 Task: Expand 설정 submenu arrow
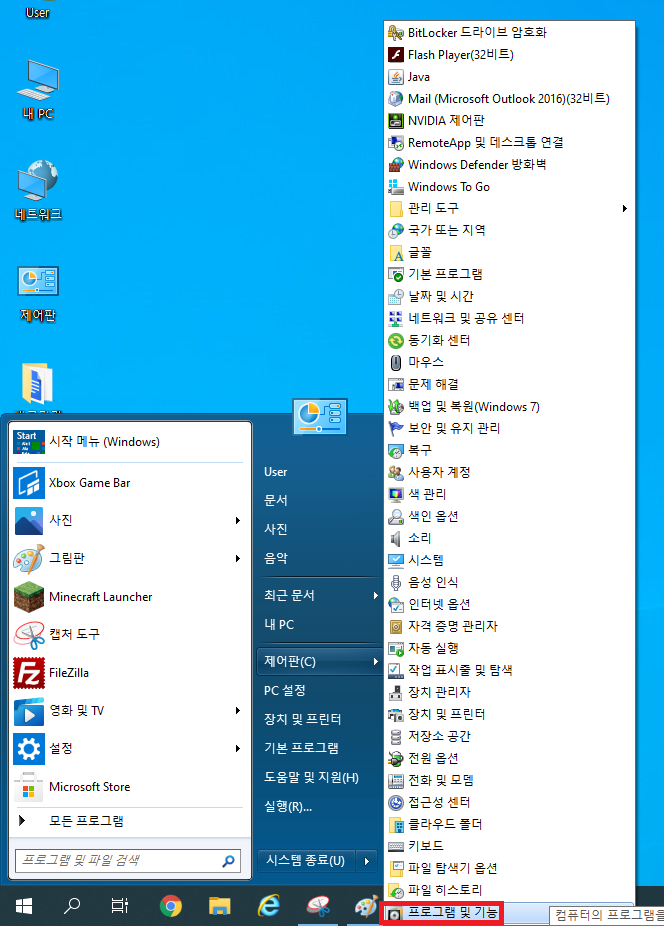pyautogui.click(x=237, y=749)
